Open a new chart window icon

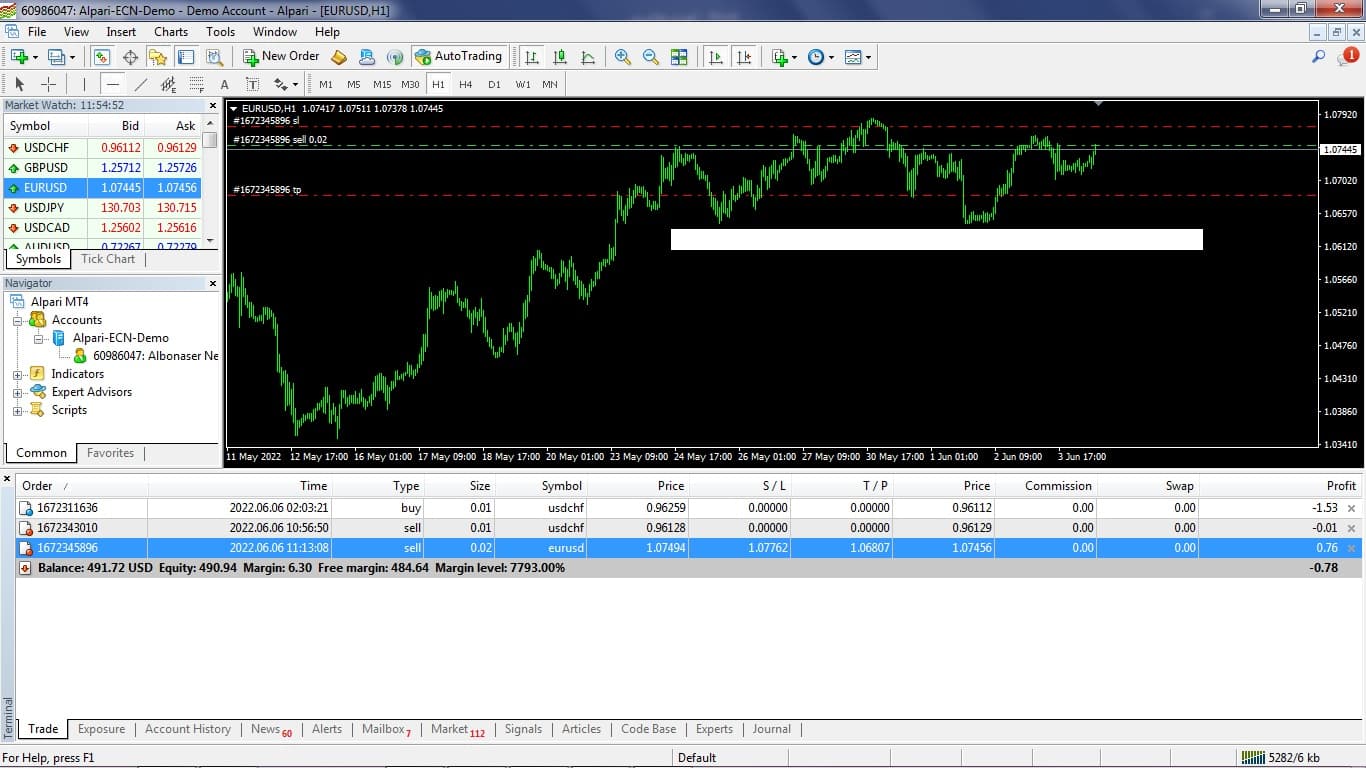pos(19,57)
